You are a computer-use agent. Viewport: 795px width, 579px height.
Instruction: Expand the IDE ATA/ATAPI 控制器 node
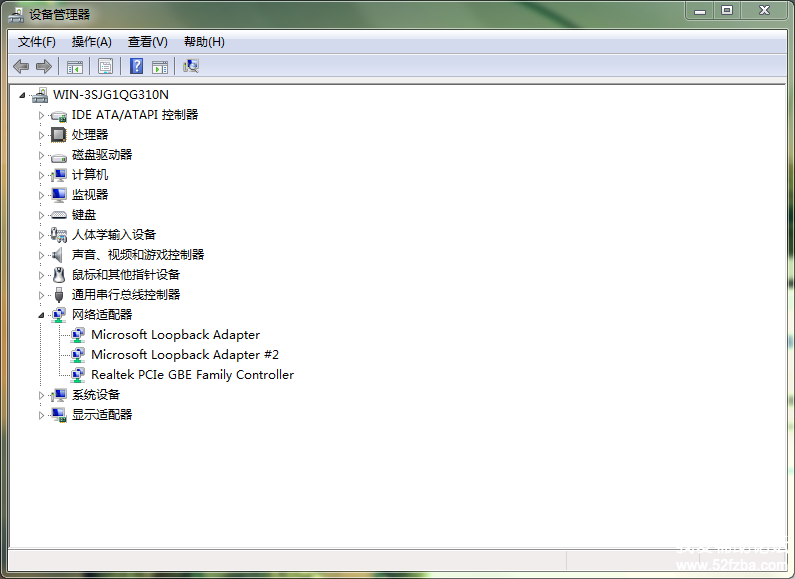tap(42, 115)
